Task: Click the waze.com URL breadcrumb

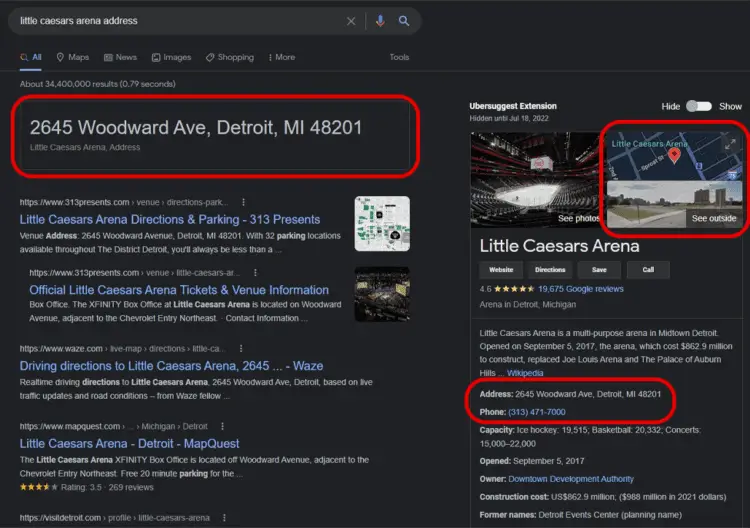Action: (122, 349)
